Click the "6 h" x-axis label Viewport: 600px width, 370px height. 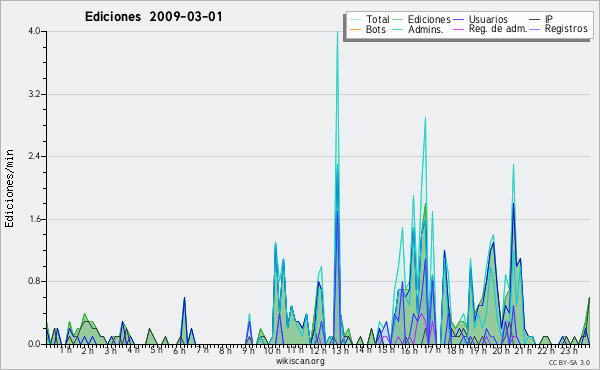pos(179,350)
